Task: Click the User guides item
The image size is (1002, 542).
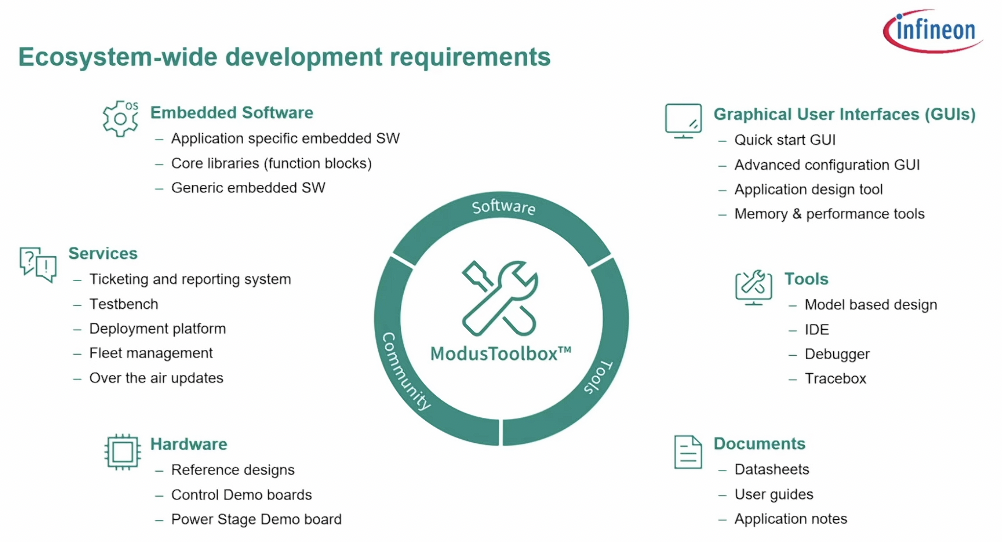Action: (774, 494)
